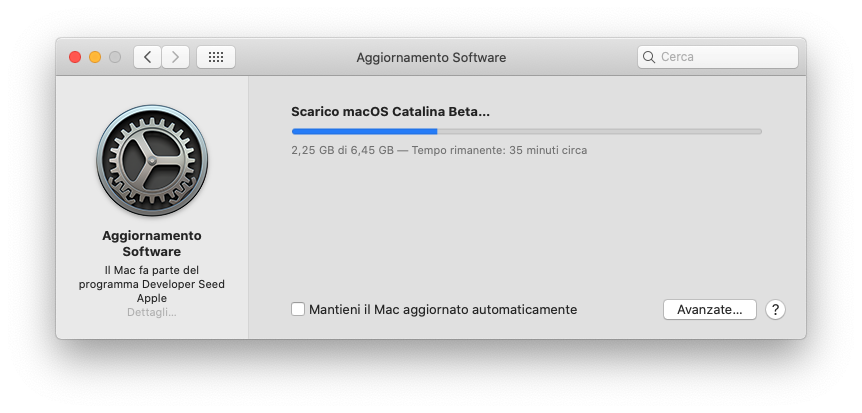Go forward with the right chevron button

(175, 57)
